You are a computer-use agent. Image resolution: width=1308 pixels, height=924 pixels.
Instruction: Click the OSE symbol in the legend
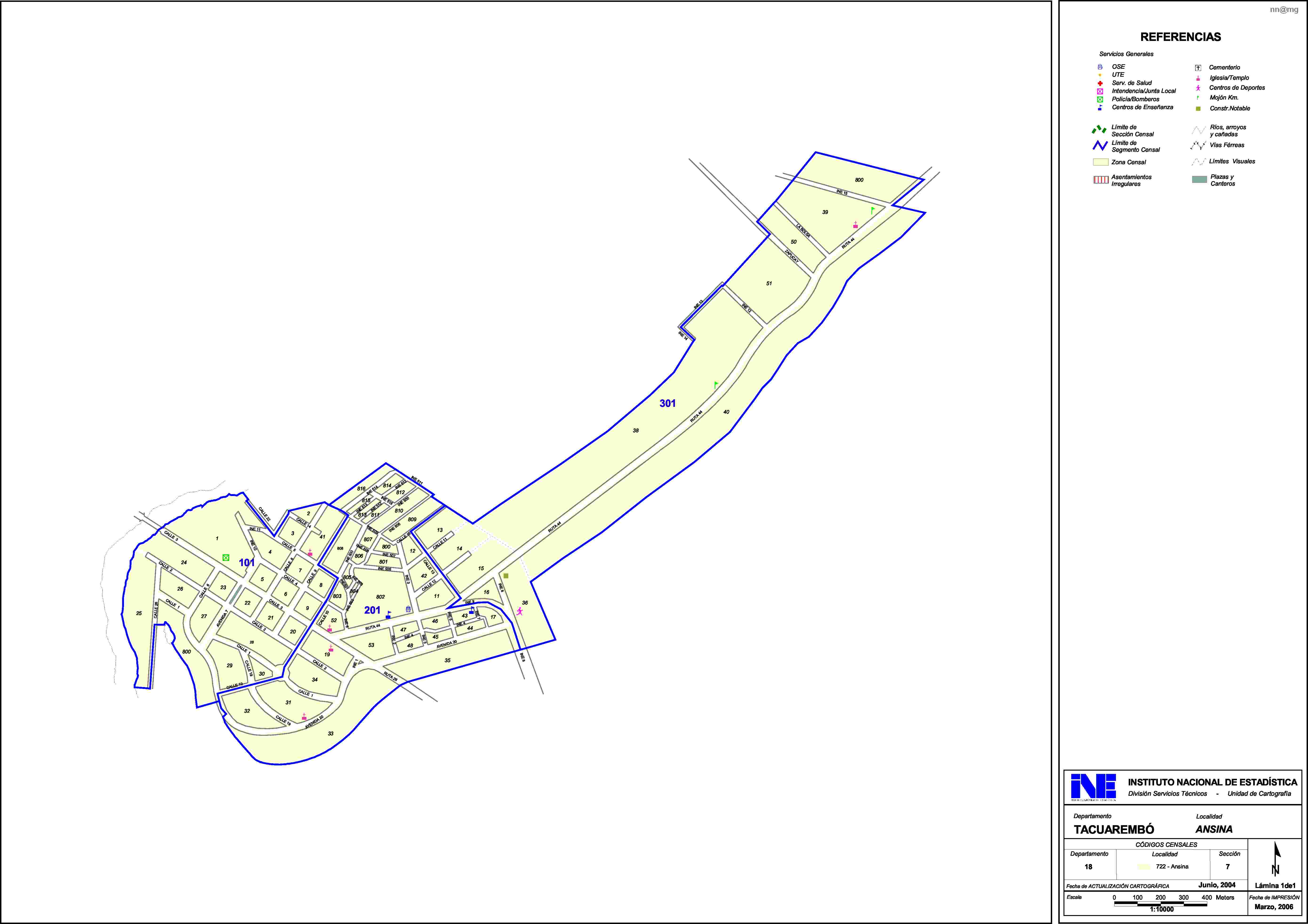tap(1100, 67)
